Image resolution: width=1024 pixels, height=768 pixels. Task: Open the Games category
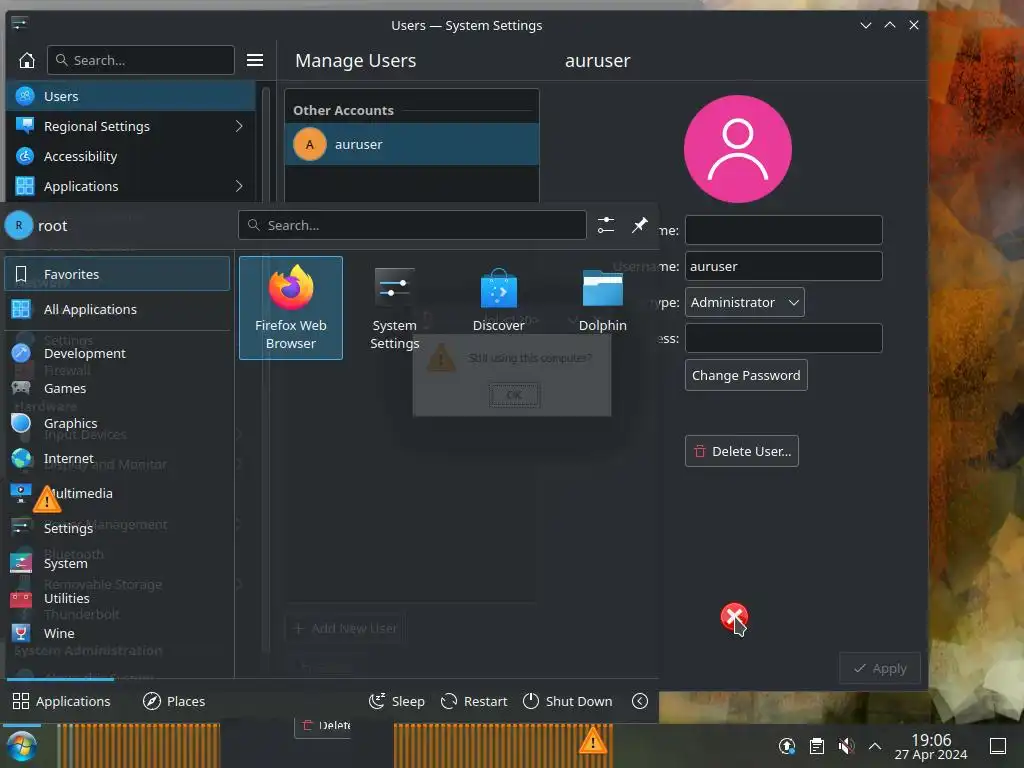pos(118,388)
